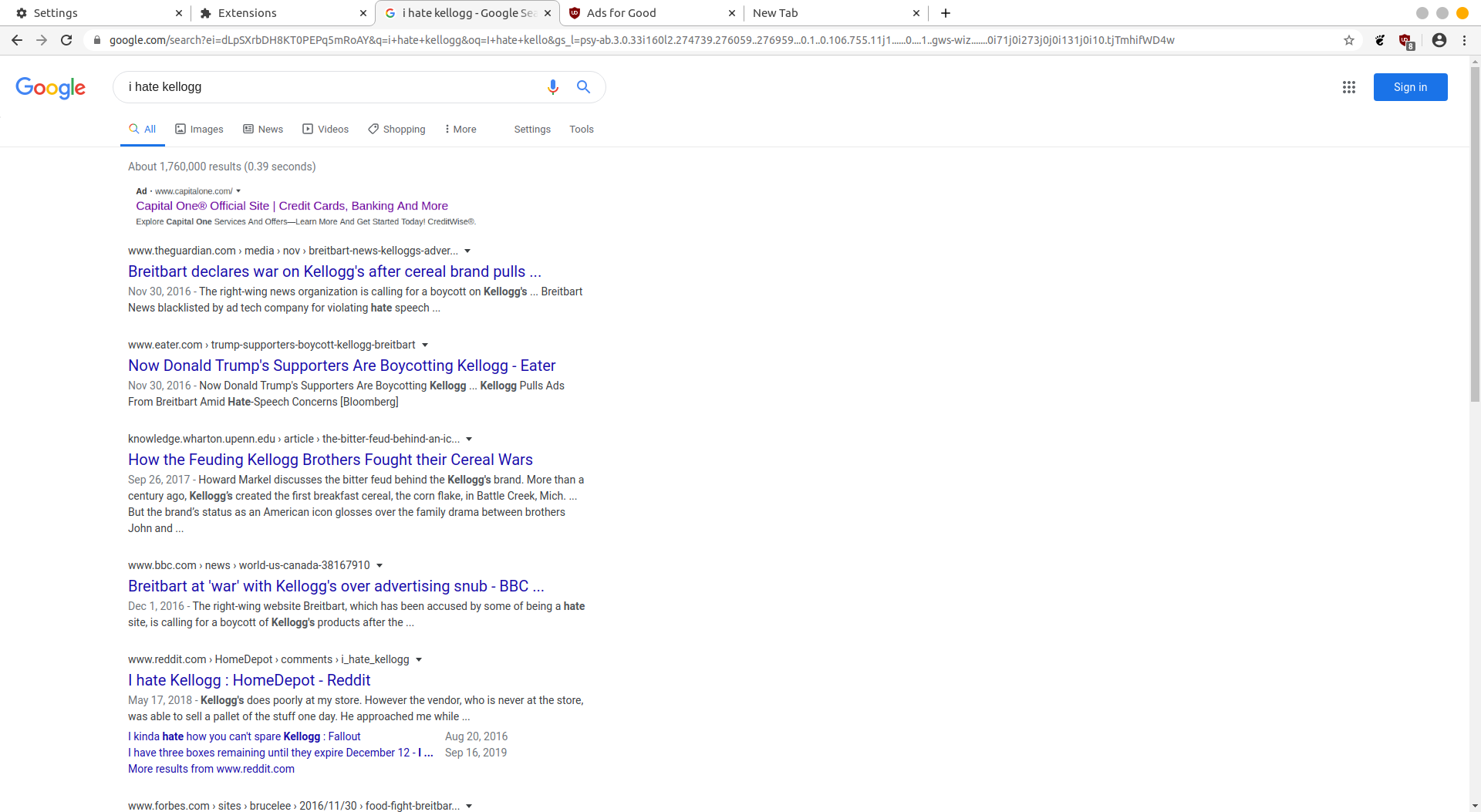
Task: Open the BBC 'Breitbart at war' result
Action: coord(336,586)
